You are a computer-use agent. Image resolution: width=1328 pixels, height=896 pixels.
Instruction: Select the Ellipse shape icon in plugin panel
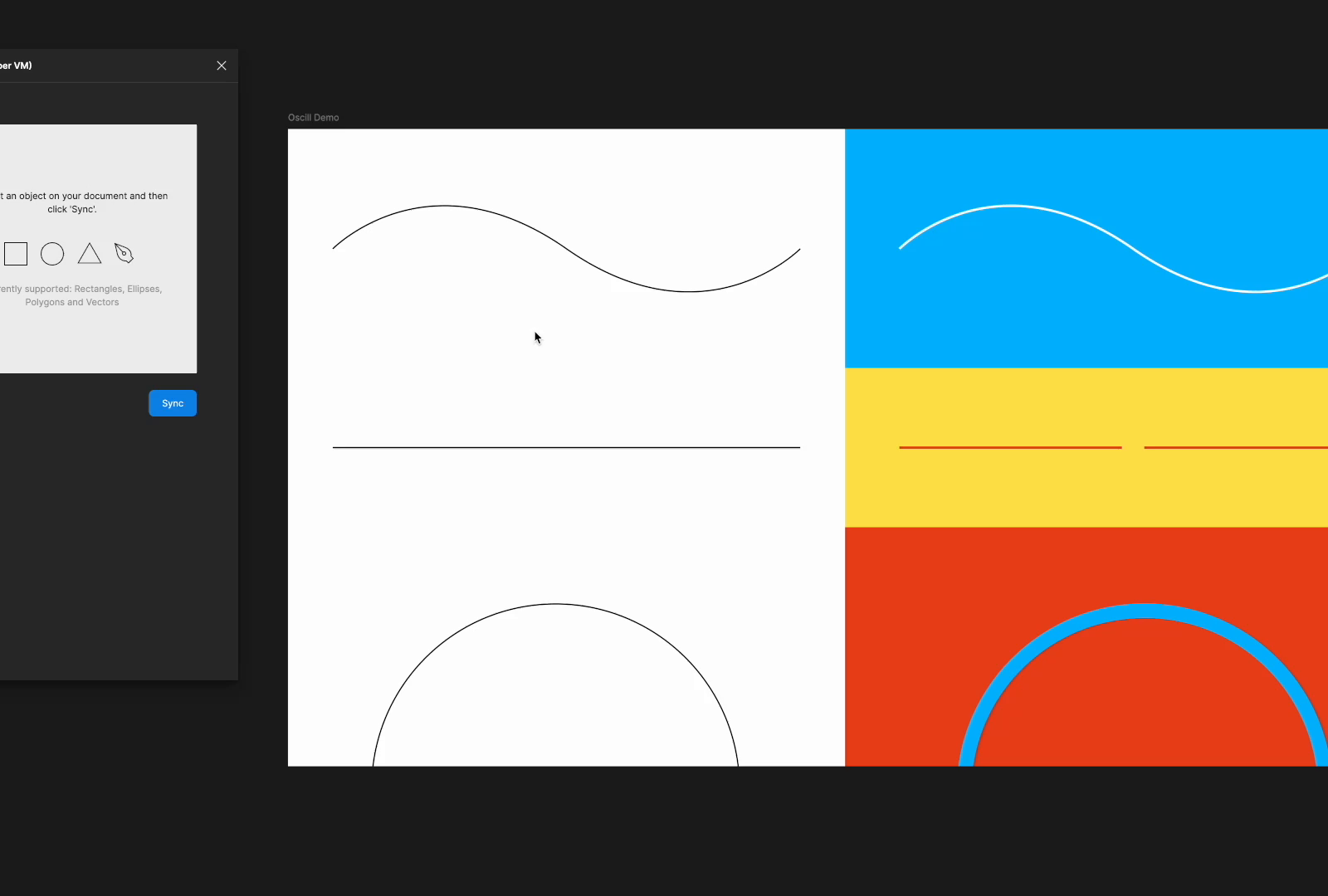click(x=52, y=254)
